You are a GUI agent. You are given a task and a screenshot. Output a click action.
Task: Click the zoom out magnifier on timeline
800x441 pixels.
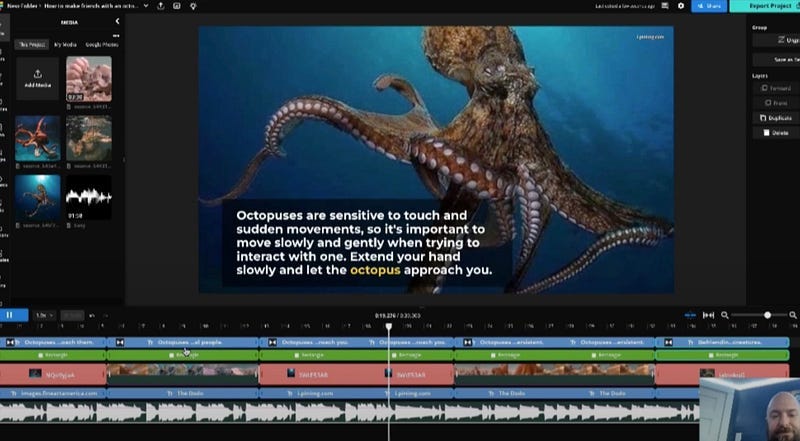(724, 315)
